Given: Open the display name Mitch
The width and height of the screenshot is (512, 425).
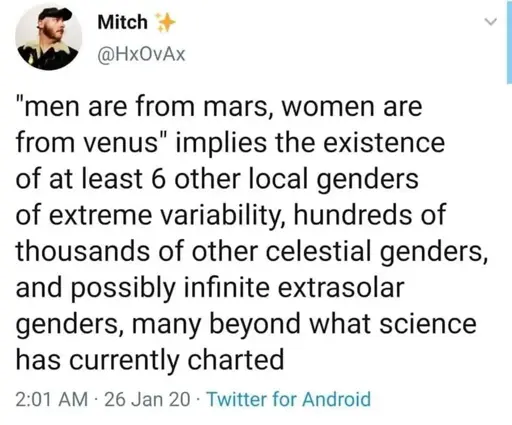Looking at the screenshot, I should [x=122, y=22].
